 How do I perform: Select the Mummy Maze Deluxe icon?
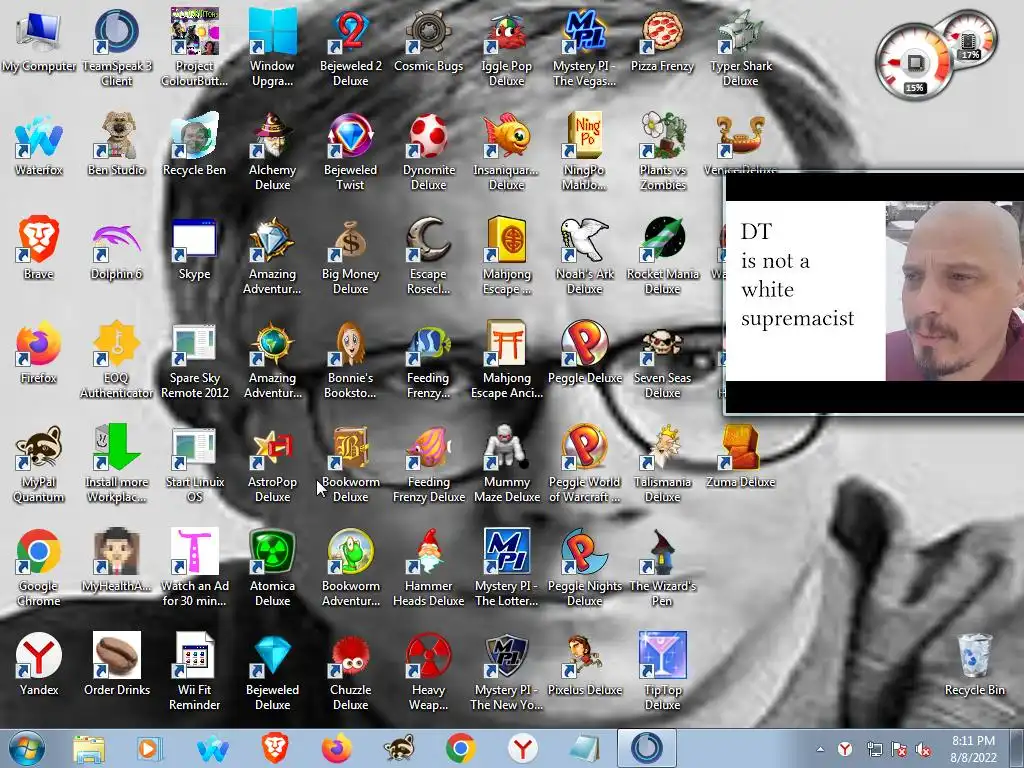click(x=506, y=464)
